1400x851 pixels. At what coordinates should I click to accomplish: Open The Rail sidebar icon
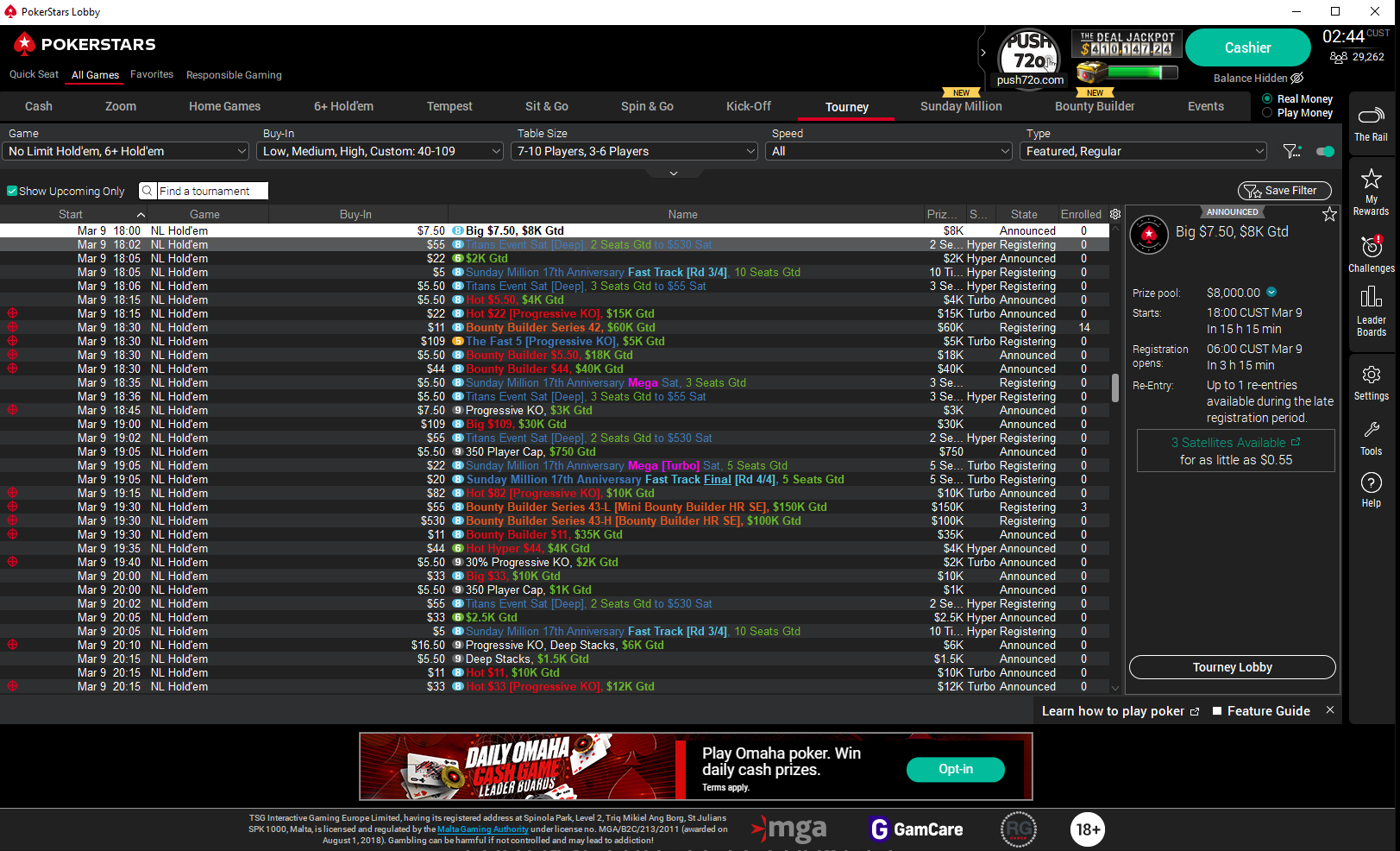click(1371, 123)
